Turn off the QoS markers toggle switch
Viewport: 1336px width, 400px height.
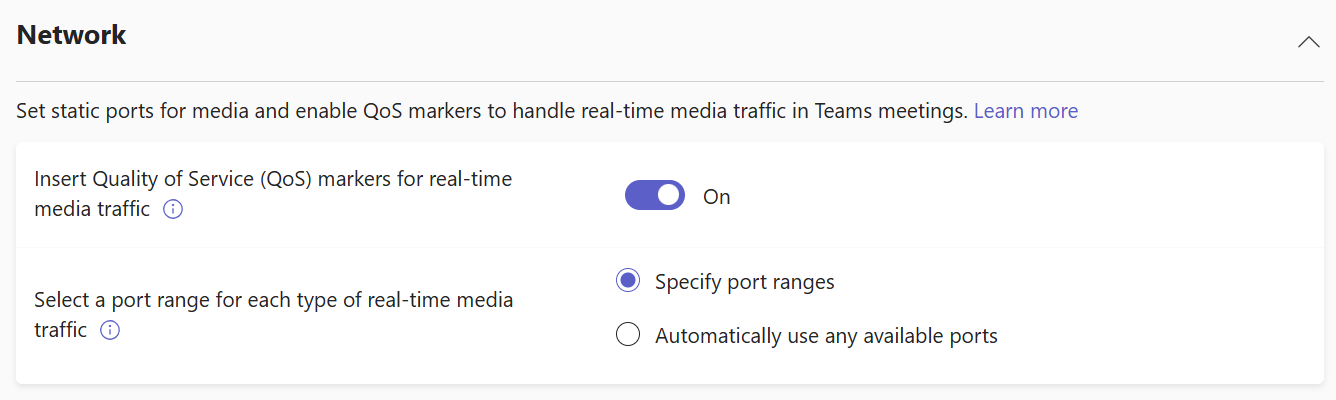click(x=654, y=196)
